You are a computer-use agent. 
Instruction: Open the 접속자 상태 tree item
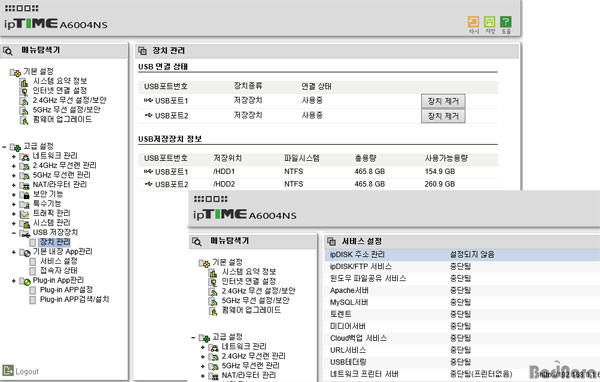pyautogui.click(x=59, y=271)
